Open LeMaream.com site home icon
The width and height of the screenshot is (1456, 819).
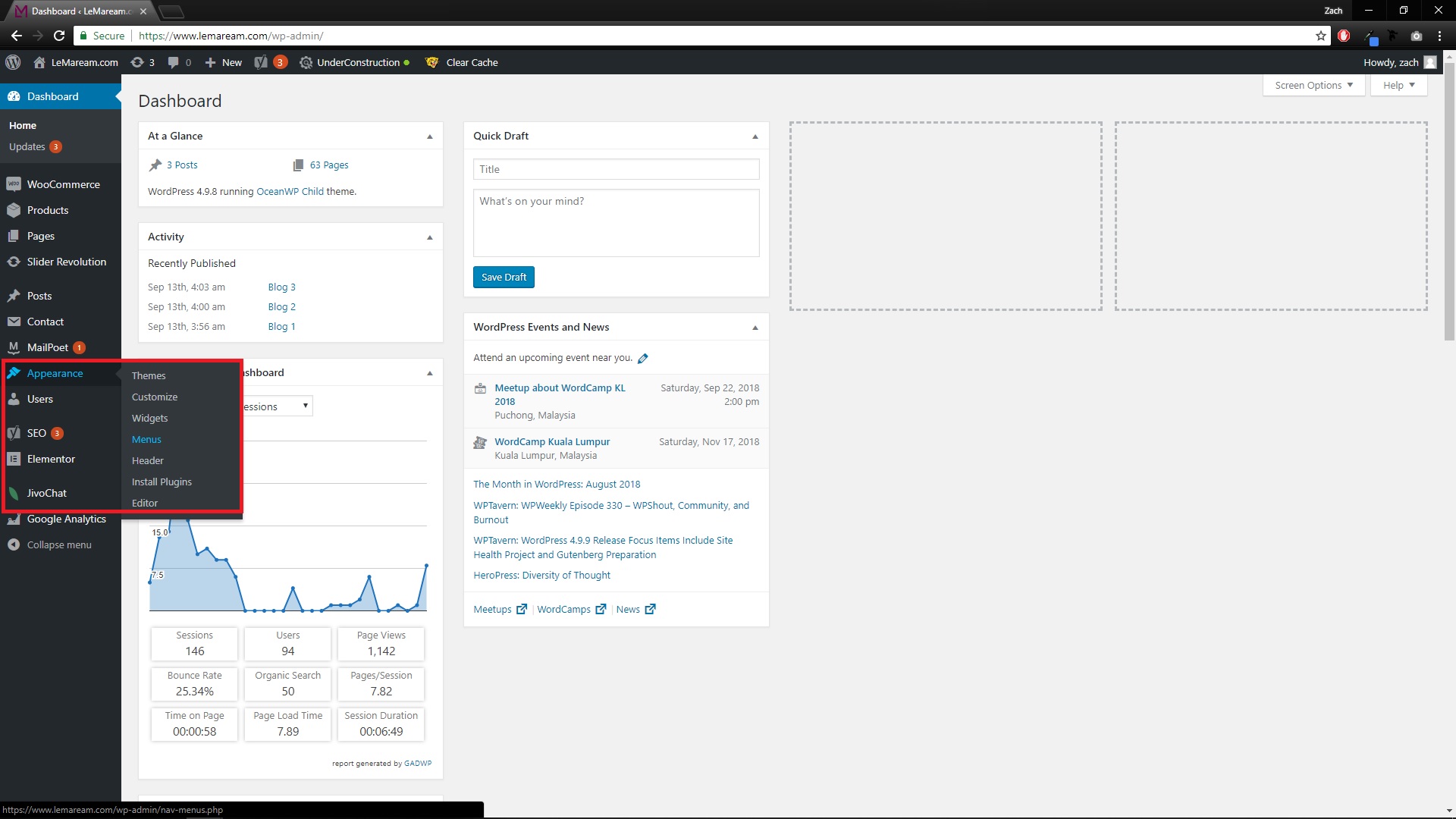point(39,62)
